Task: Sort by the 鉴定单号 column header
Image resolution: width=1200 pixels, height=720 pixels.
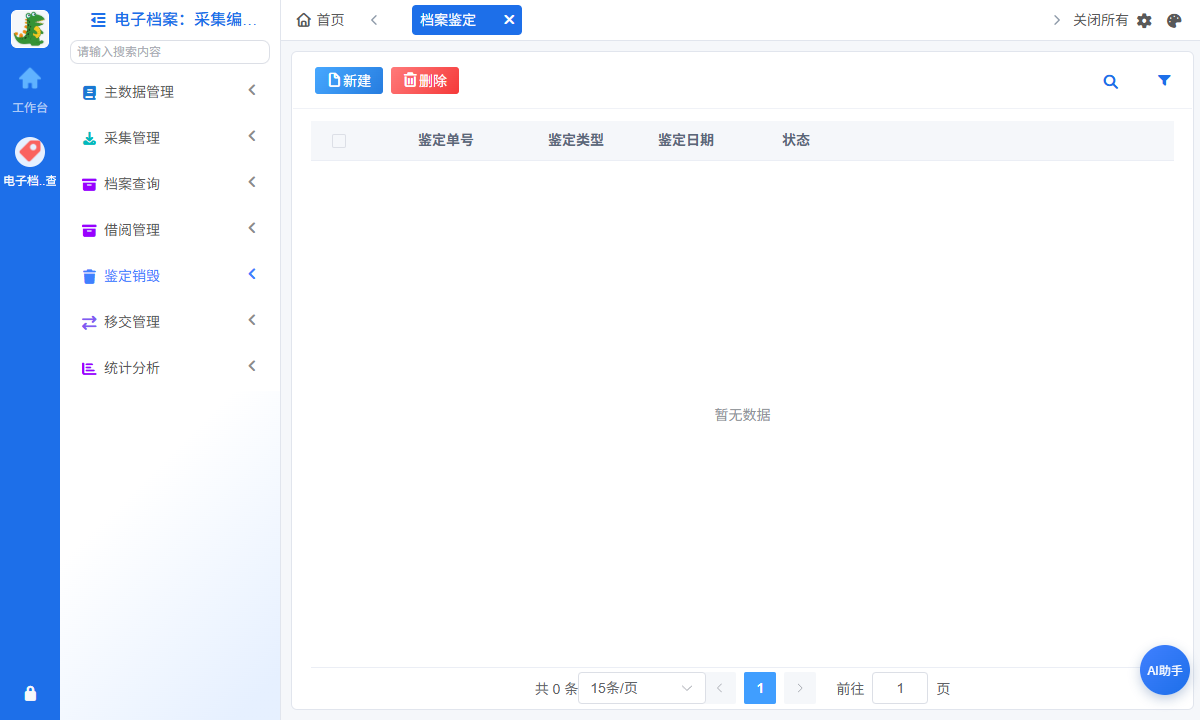Action: click(446, 141)
